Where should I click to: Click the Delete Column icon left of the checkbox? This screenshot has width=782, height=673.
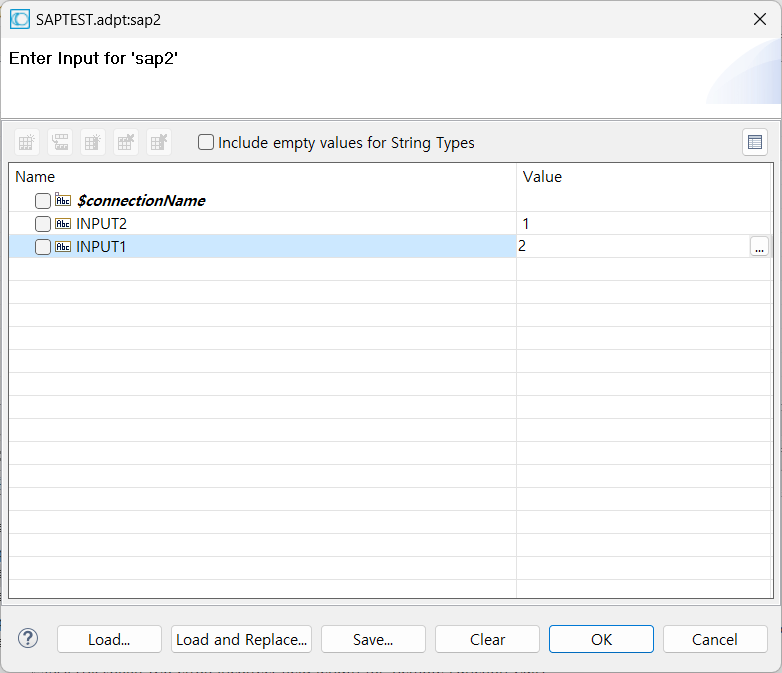(159, 142)
